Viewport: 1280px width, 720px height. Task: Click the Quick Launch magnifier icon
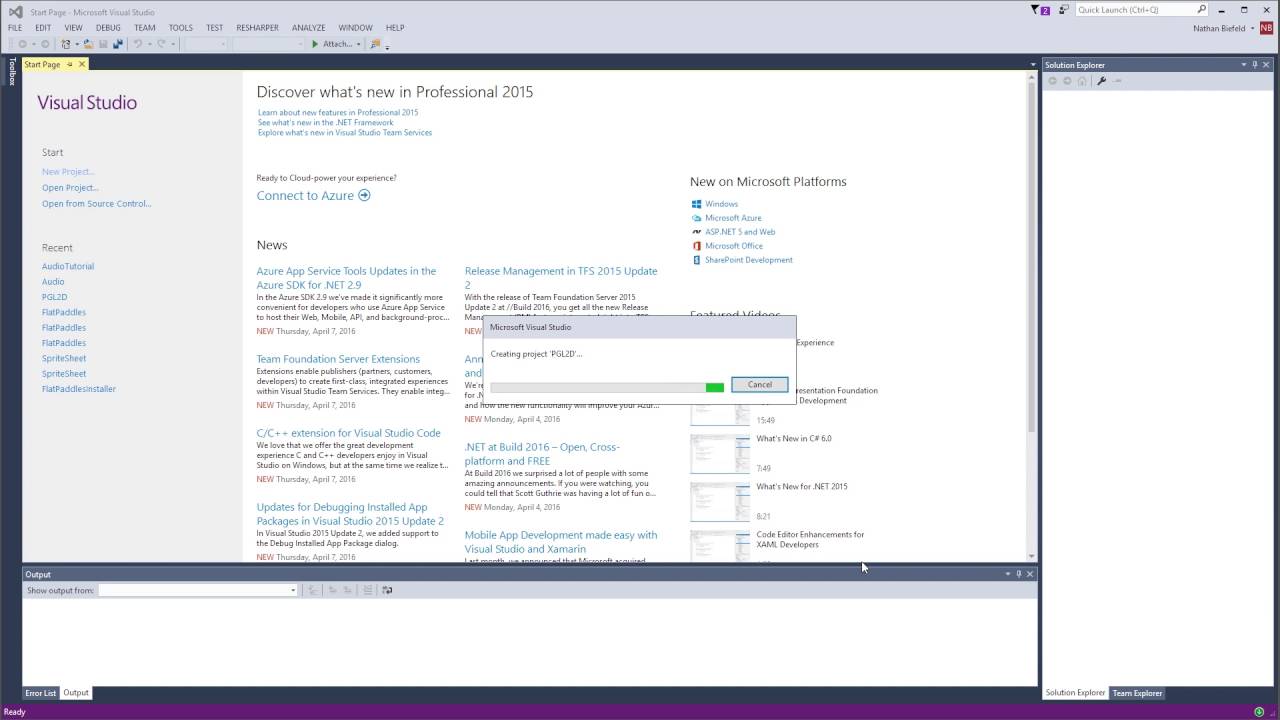(1202, 9)
